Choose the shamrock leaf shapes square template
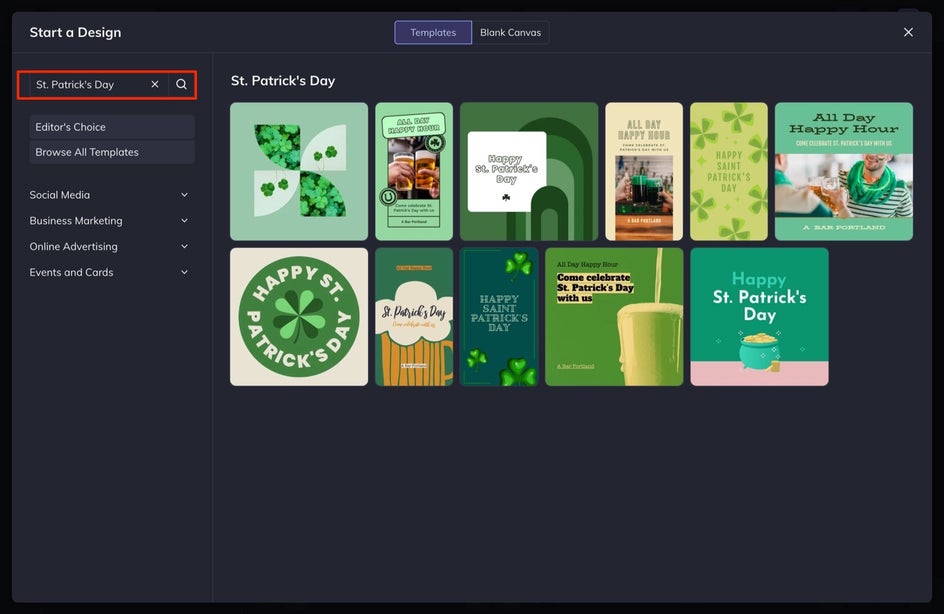 point(299,172)
